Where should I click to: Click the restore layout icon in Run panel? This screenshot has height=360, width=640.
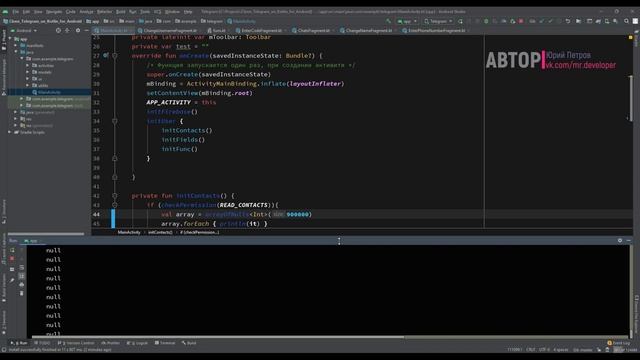pos(12,269)
